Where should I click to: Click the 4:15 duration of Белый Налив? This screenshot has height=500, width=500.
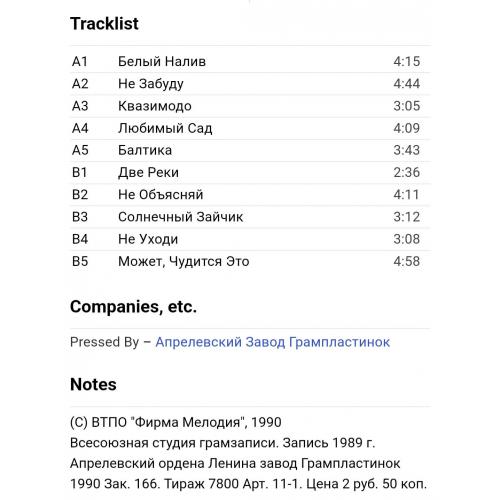pyautogui.click(x=406, y=61)
